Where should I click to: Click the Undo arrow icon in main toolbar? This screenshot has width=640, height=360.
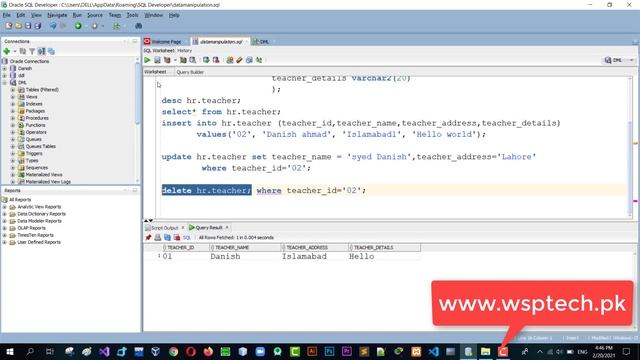click(53, 26)
